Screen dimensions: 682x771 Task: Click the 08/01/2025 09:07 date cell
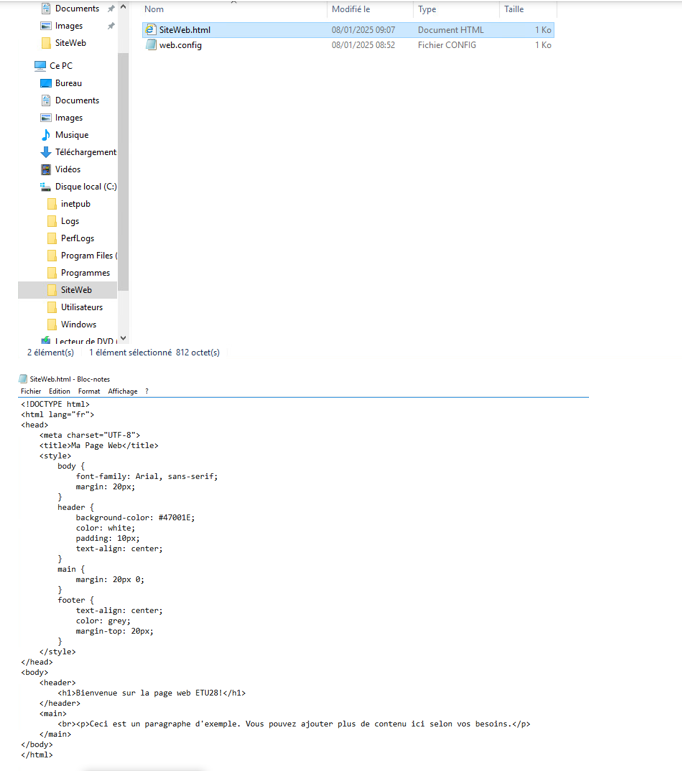[363, 30]
